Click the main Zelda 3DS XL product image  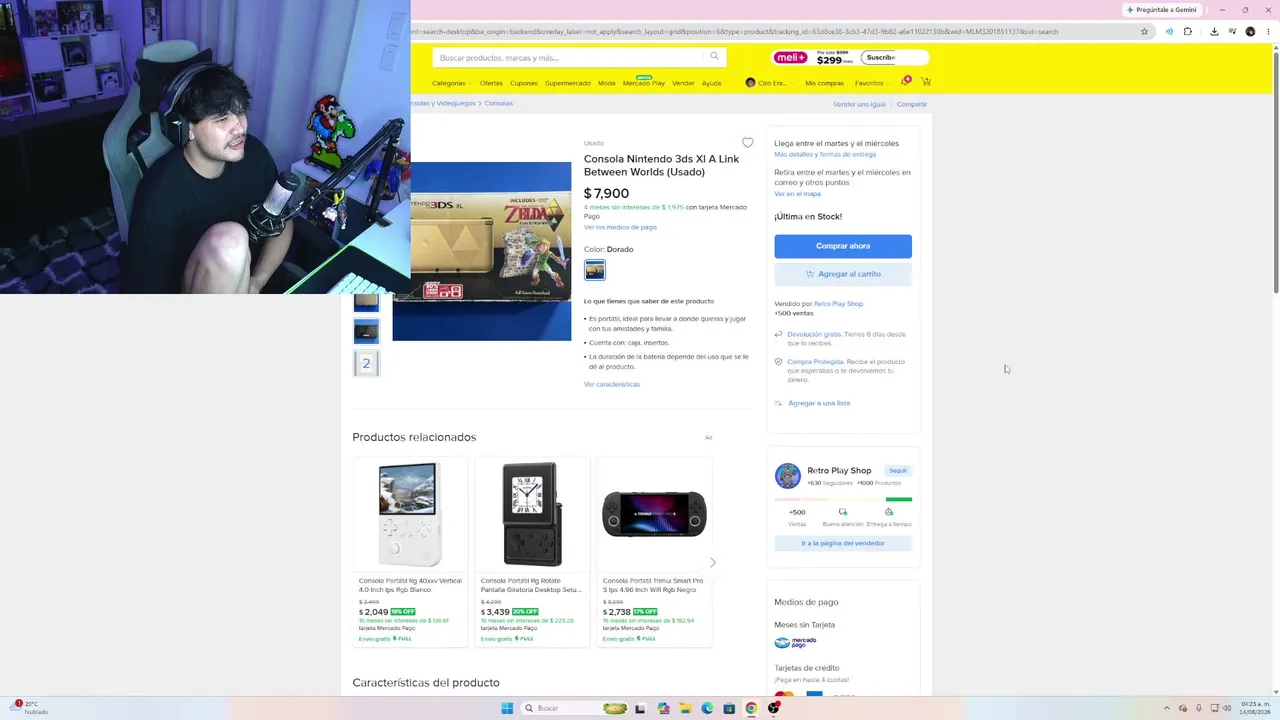point(482,251)
